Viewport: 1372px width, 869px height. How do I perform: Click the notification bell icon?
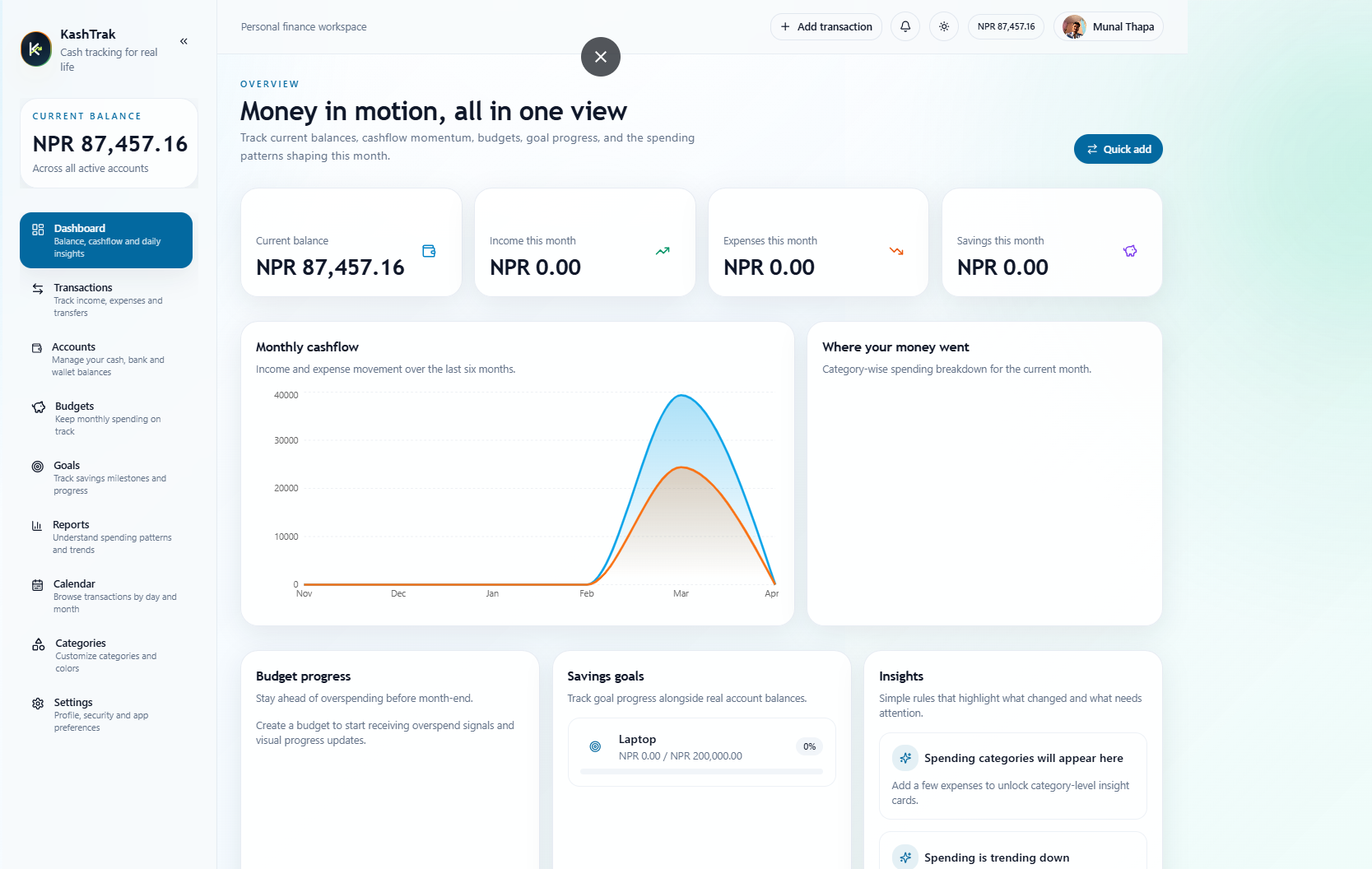pos(905,26)
